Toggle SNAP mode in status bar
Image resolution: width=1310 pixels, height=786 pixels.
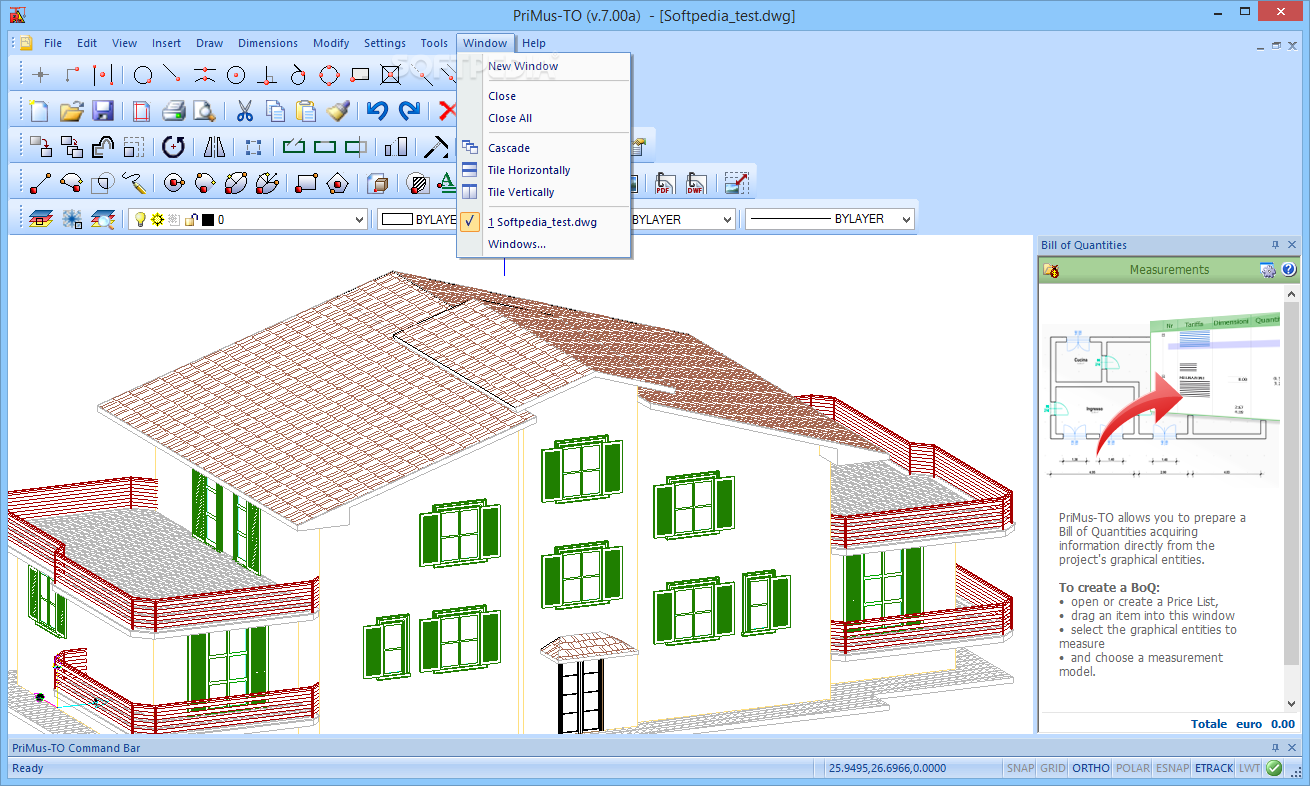(x=1021, y=768)
